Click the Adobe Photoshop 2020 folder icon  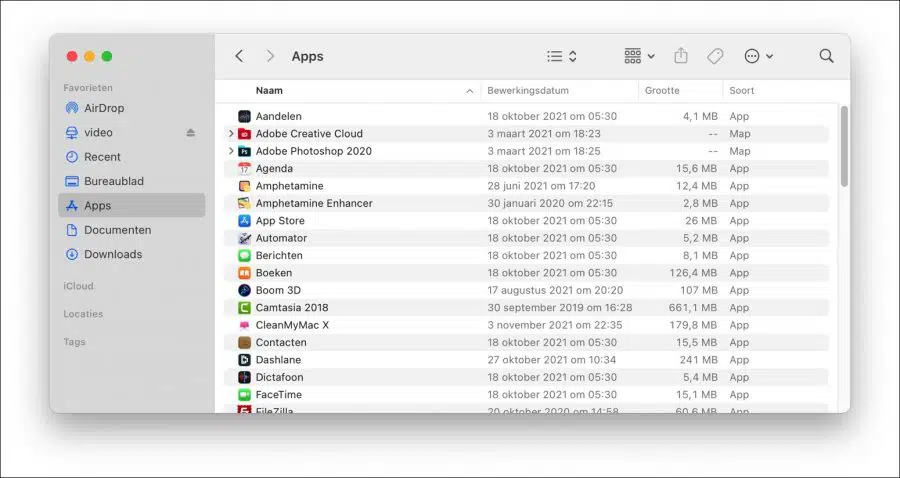[x=245, y=151]
